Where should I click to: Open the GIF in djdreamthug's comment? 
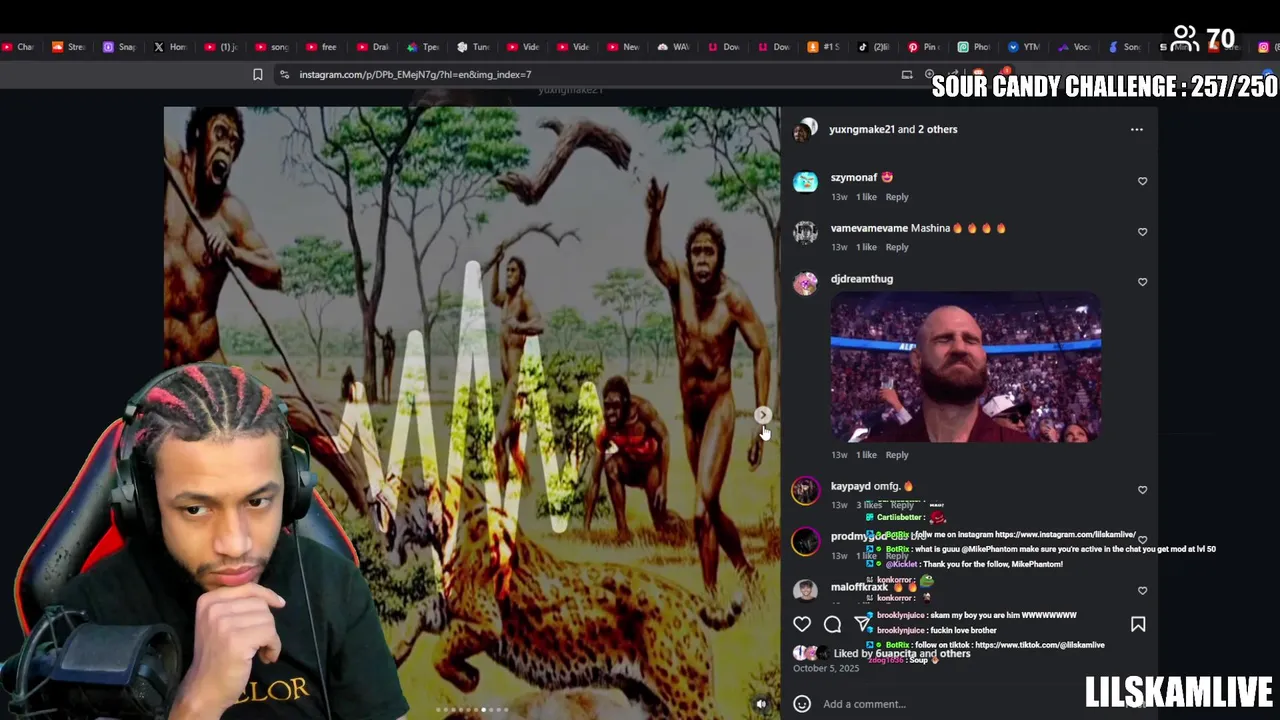point(966,367)
